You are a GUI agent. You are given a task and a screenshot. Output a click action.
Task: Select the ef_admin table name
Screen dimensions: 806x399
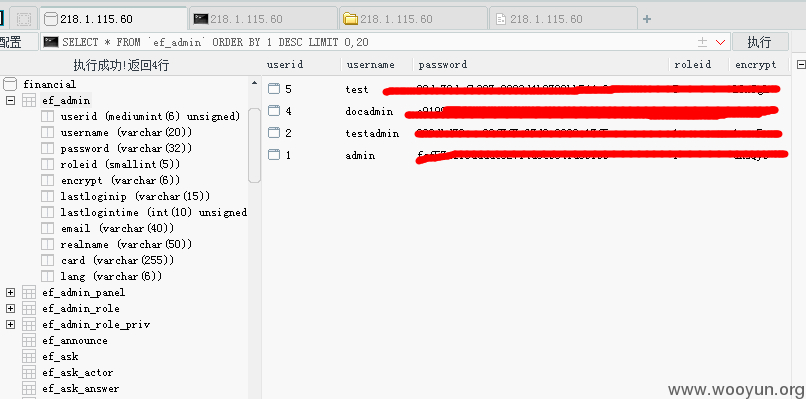click(x=66, y=100)
